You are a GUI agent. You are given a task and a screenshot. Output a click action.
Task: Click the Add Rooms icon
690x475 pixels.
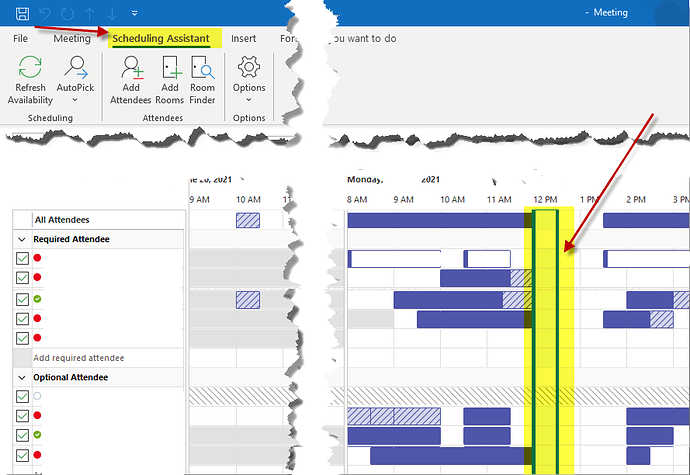tap(169, 68)
